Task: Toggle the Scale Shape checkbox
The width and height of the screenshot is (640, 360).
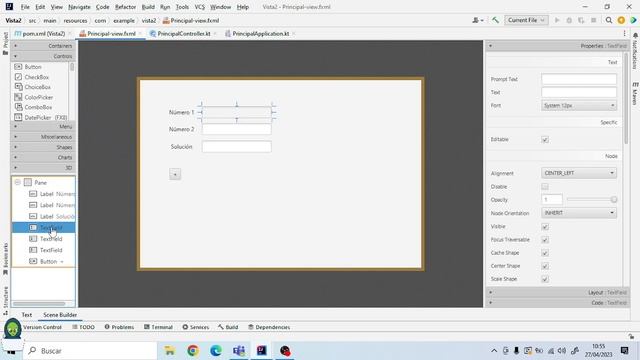Action: pyautogui.click(x=545, y=279)
